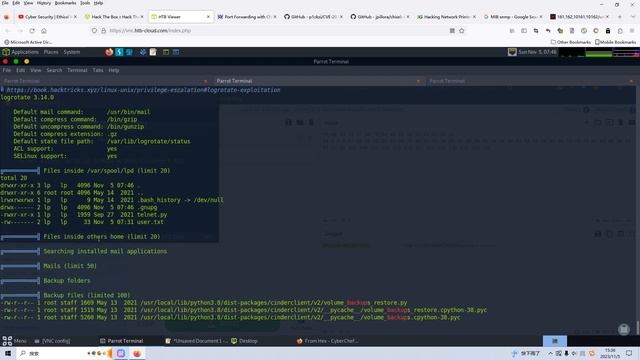
Task: Show hidden system tray icons chevron
Action: pyautogui.click(x=551, y=353)
